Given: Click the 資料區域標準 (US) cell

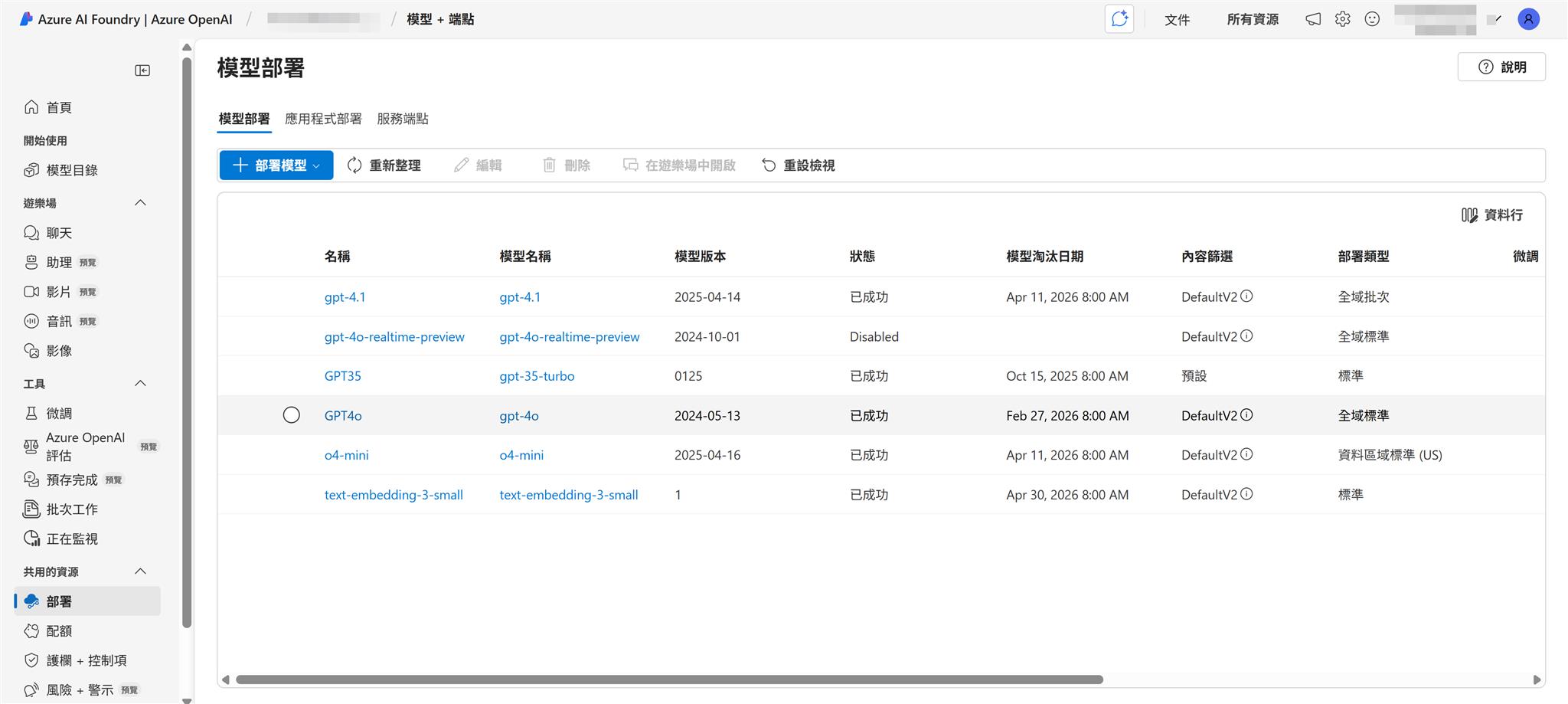Looking at the screenshot, I should click(1390, 455).
